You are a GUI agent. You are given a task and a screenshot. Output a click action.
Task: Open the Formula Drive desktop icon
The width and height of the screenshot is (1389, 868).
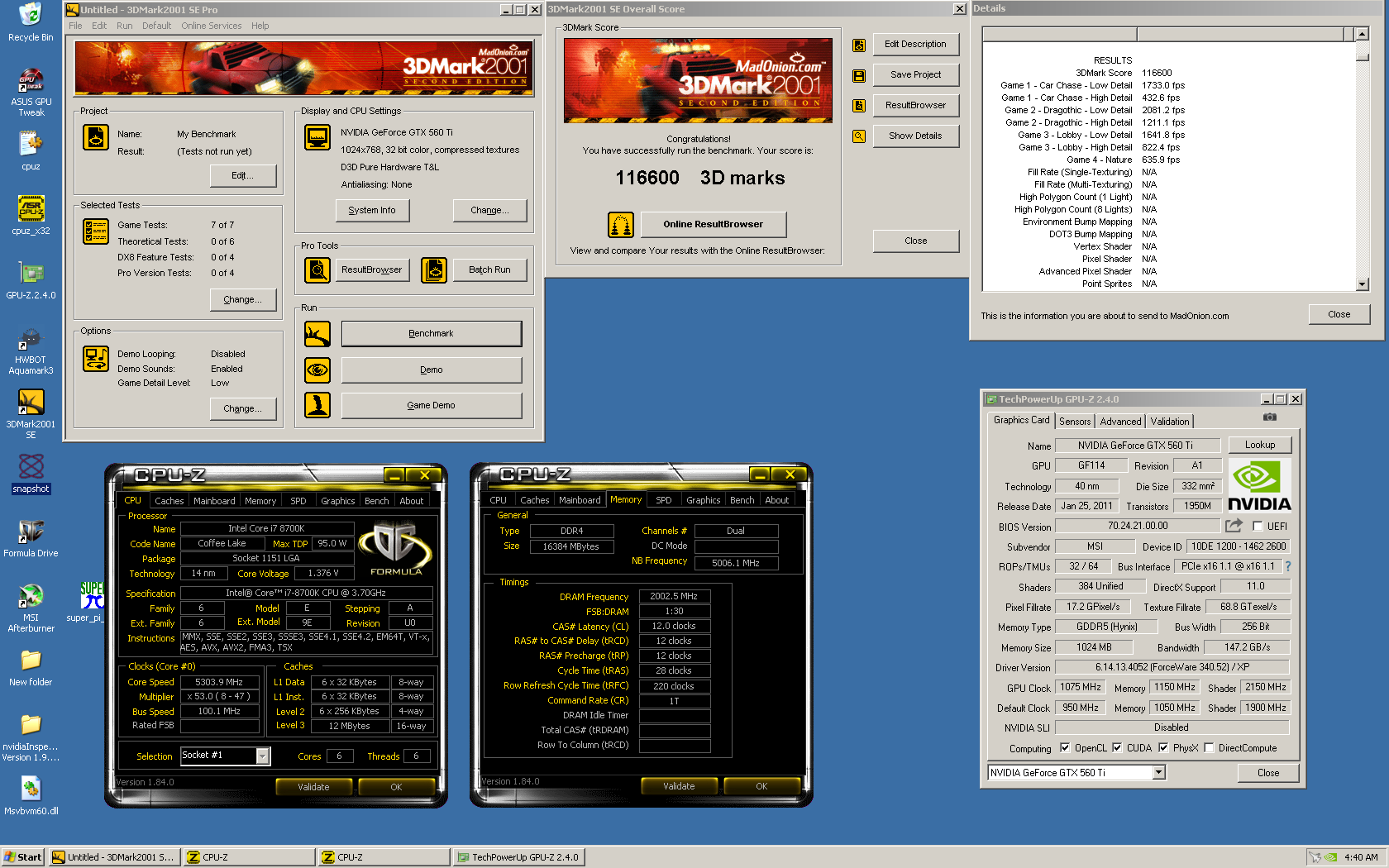(x=31, y=537)
